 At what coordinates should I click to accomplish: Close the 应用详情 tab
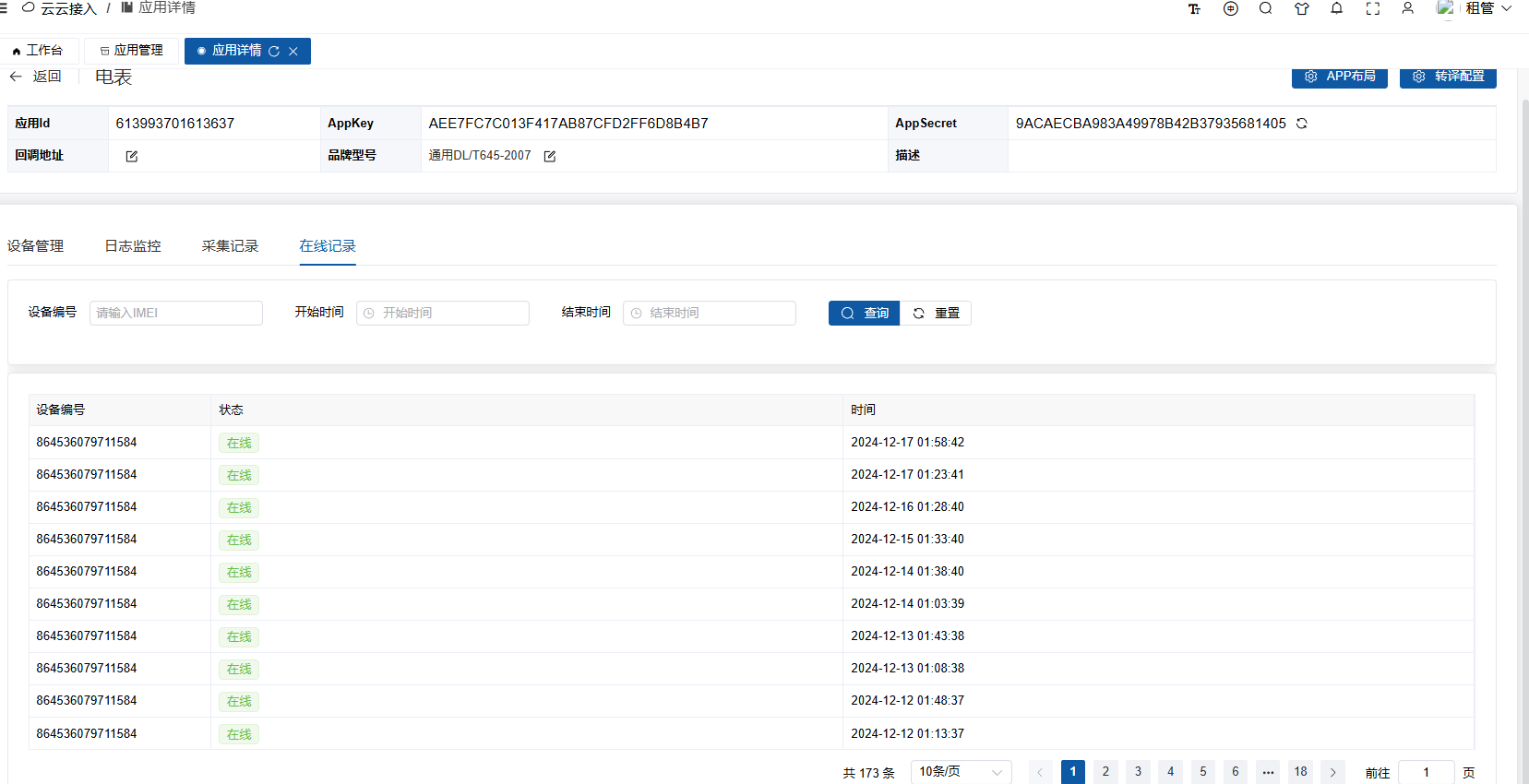(x=293, y=52)
